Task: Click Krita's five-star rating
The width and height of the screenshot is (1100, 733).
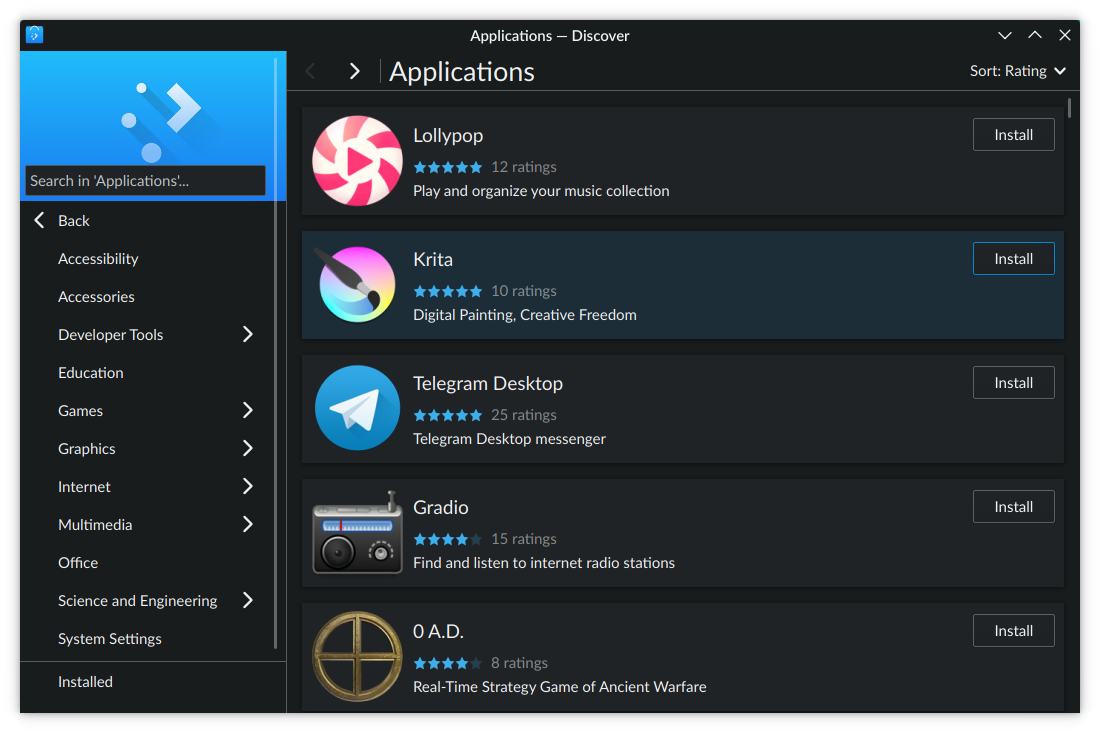Action: point(448,291)
